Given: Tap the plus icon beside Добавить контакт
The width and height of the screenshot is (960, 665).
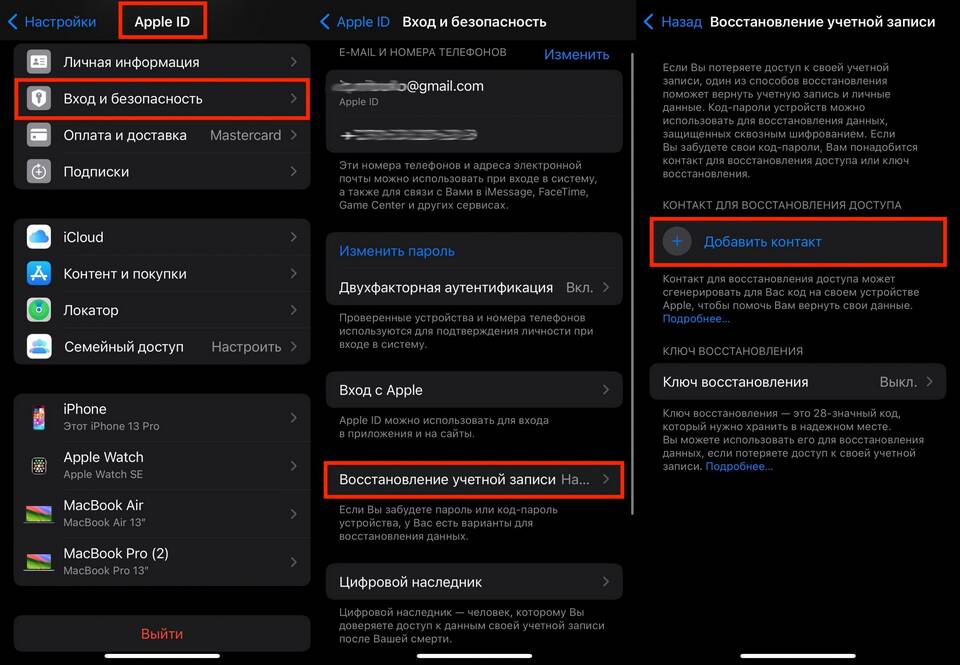Looking at the screenshot, I should [x=677, y=242].
